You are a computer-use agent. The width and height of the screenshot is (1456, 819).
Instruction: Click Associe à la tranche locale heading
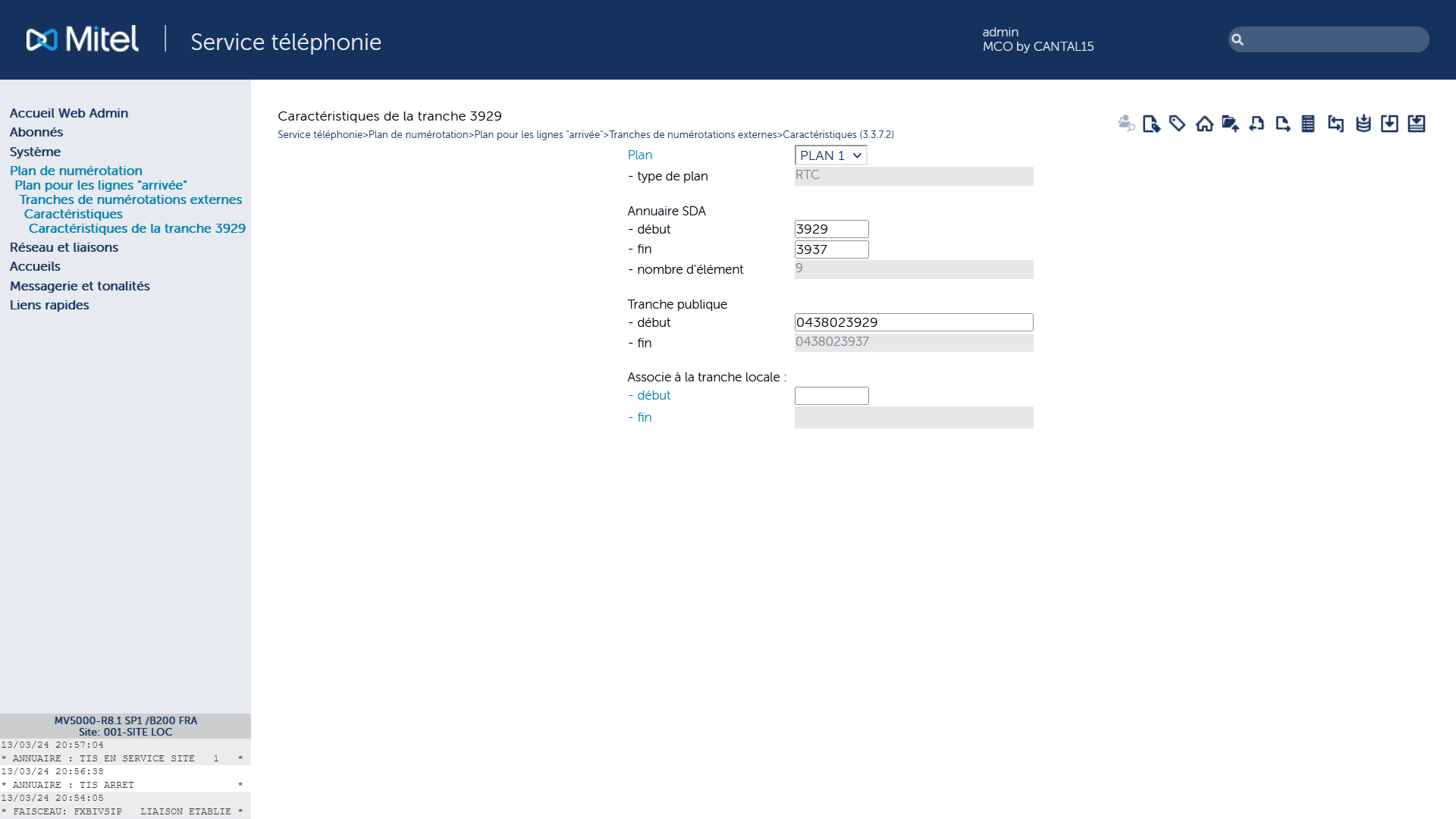coord(707,377)
